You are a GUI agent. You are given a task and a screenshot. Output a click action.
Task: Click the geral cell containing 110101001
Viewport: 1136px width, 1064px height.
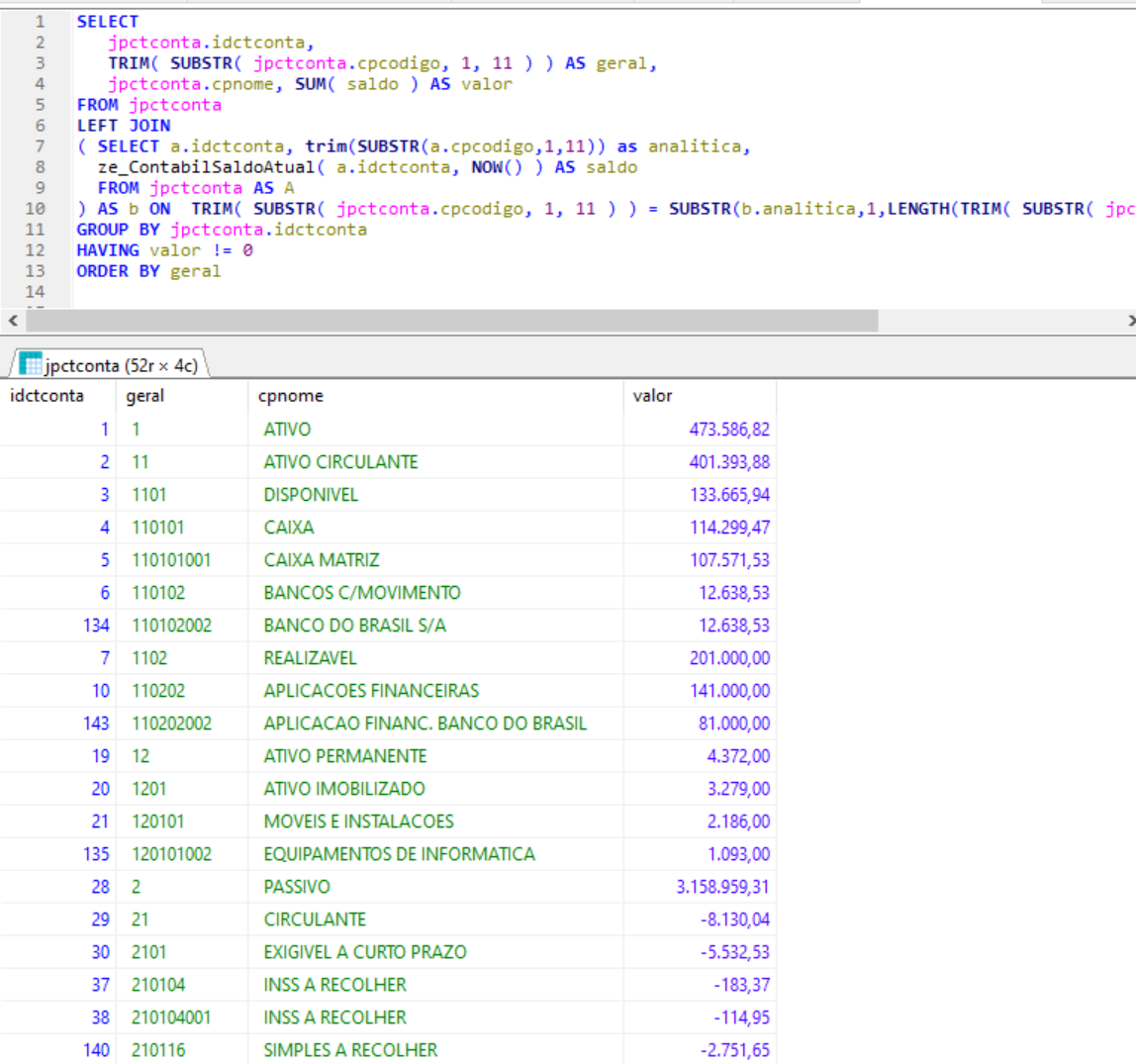tap(171, 560)
